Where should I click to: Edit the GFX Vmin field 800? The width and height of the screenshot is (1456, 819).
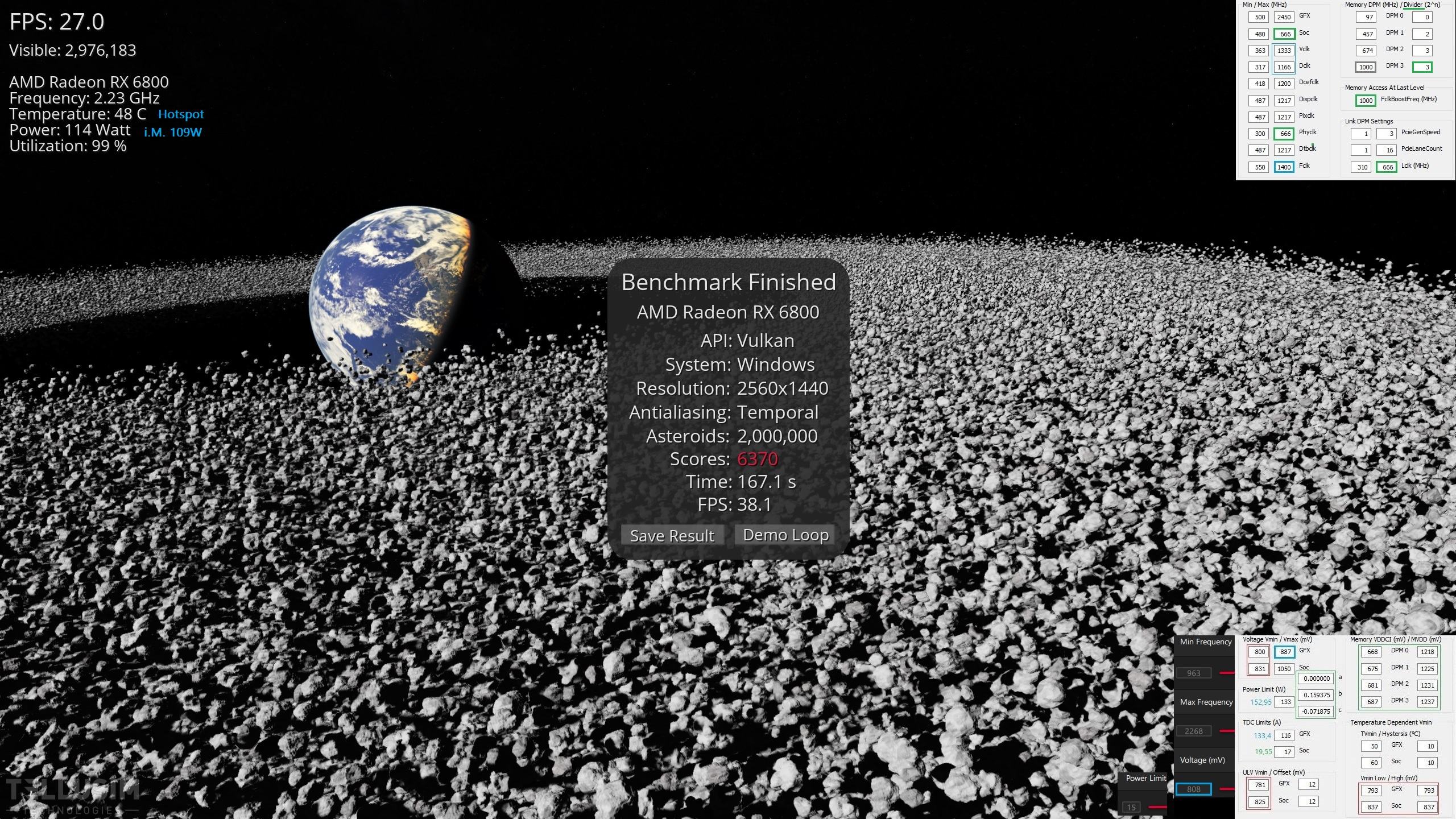pos(1259,652)
